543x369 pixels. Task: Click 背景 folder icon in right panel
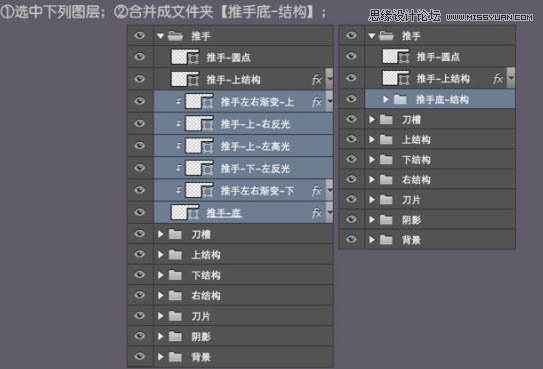click(386, 240)
